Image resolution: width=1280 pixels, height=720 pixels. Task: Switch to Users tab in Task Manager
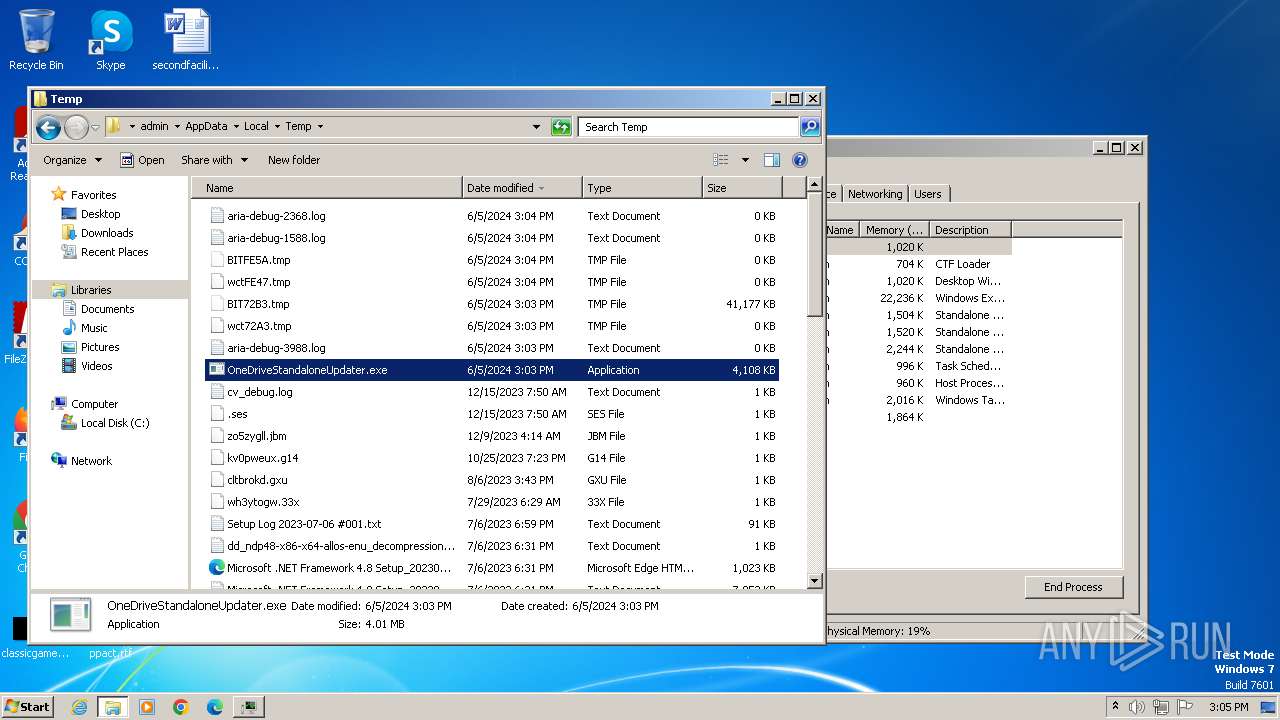point(928,194)
